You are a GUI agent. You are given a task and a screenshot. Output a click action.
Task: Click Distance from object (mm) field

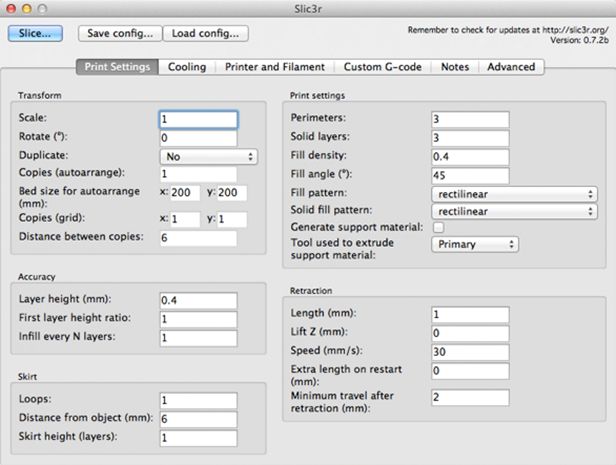click(198, 419)
